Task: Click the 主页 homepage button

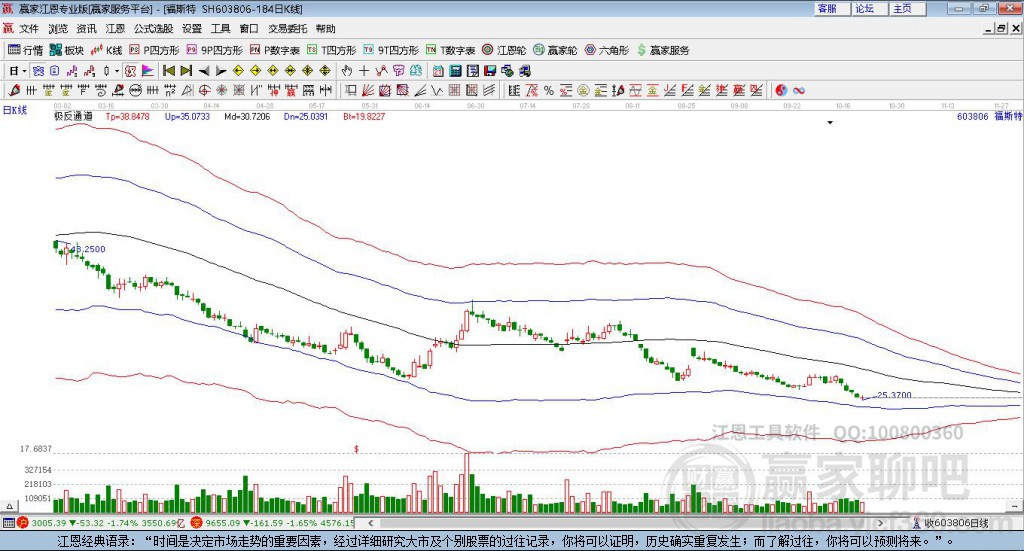Action: 907,8
